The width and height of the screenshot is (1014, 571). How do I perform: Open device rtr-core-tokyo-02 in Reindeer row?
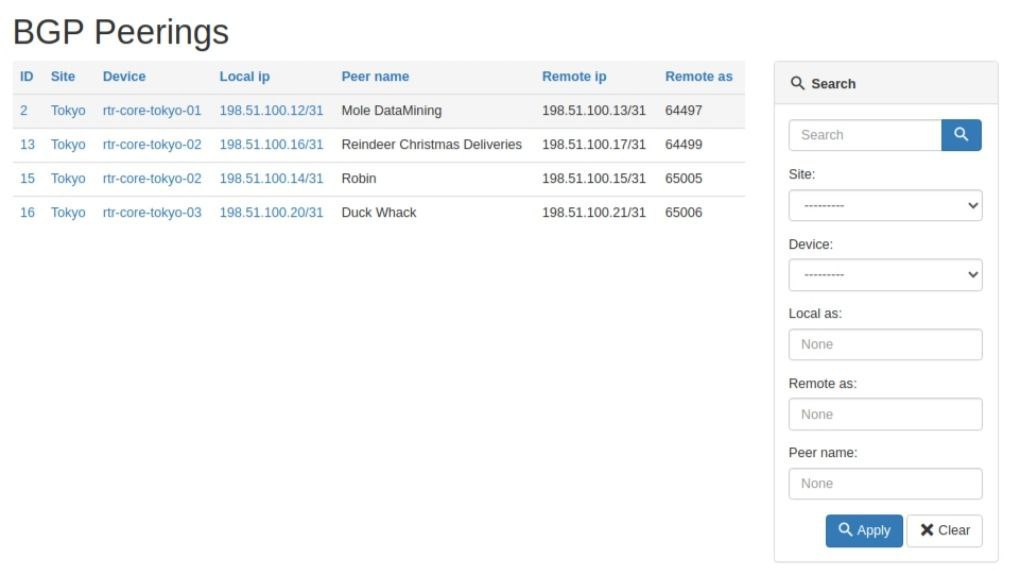152,144
